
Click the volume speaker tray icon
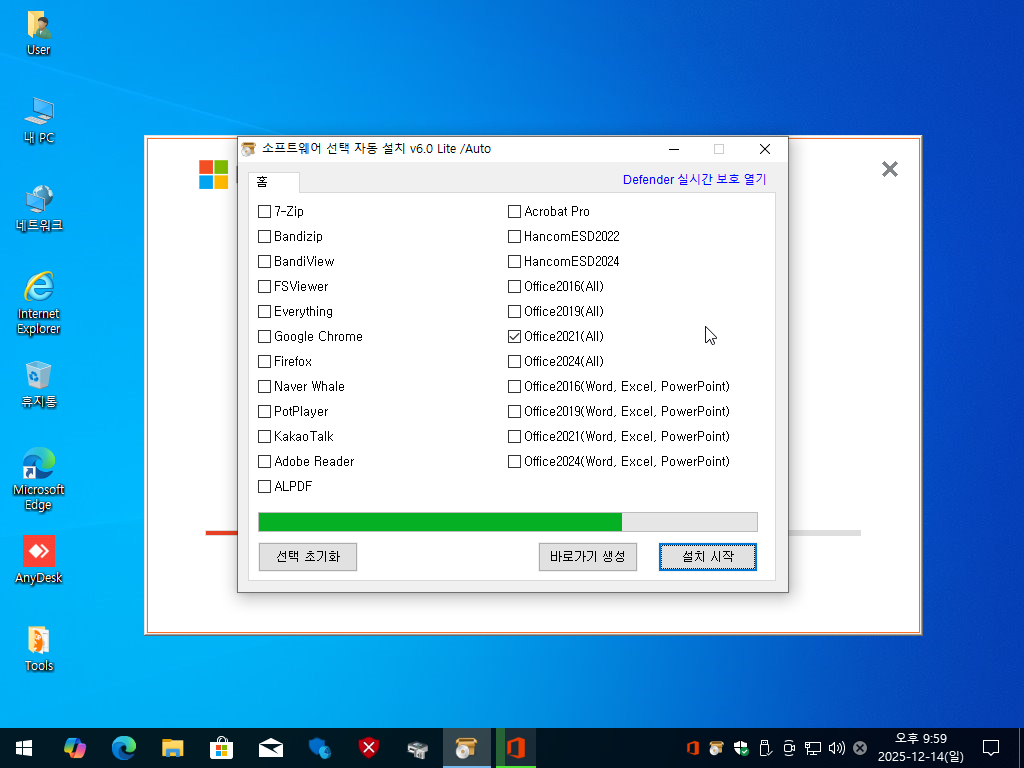tap(836, 748)
